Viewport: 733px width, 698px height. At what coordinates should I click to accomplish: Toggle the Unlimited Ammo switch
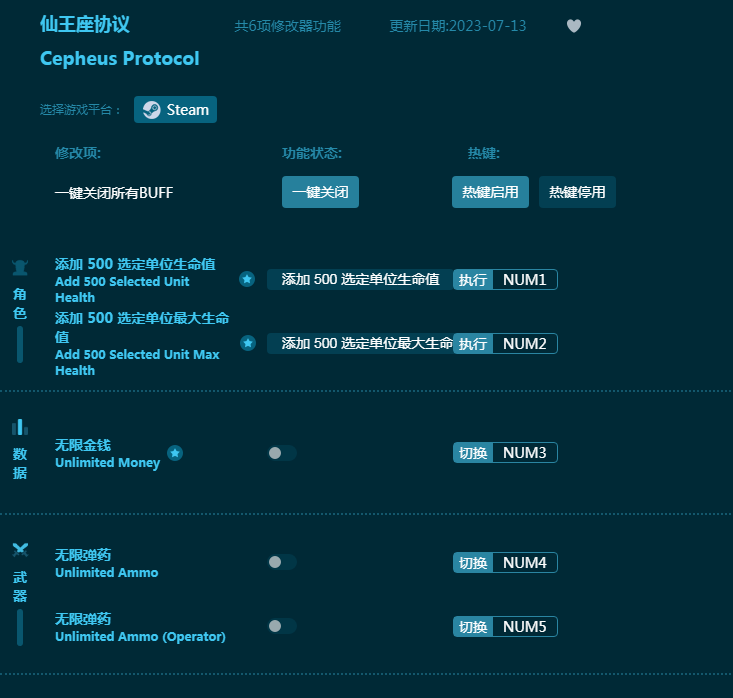282,562
